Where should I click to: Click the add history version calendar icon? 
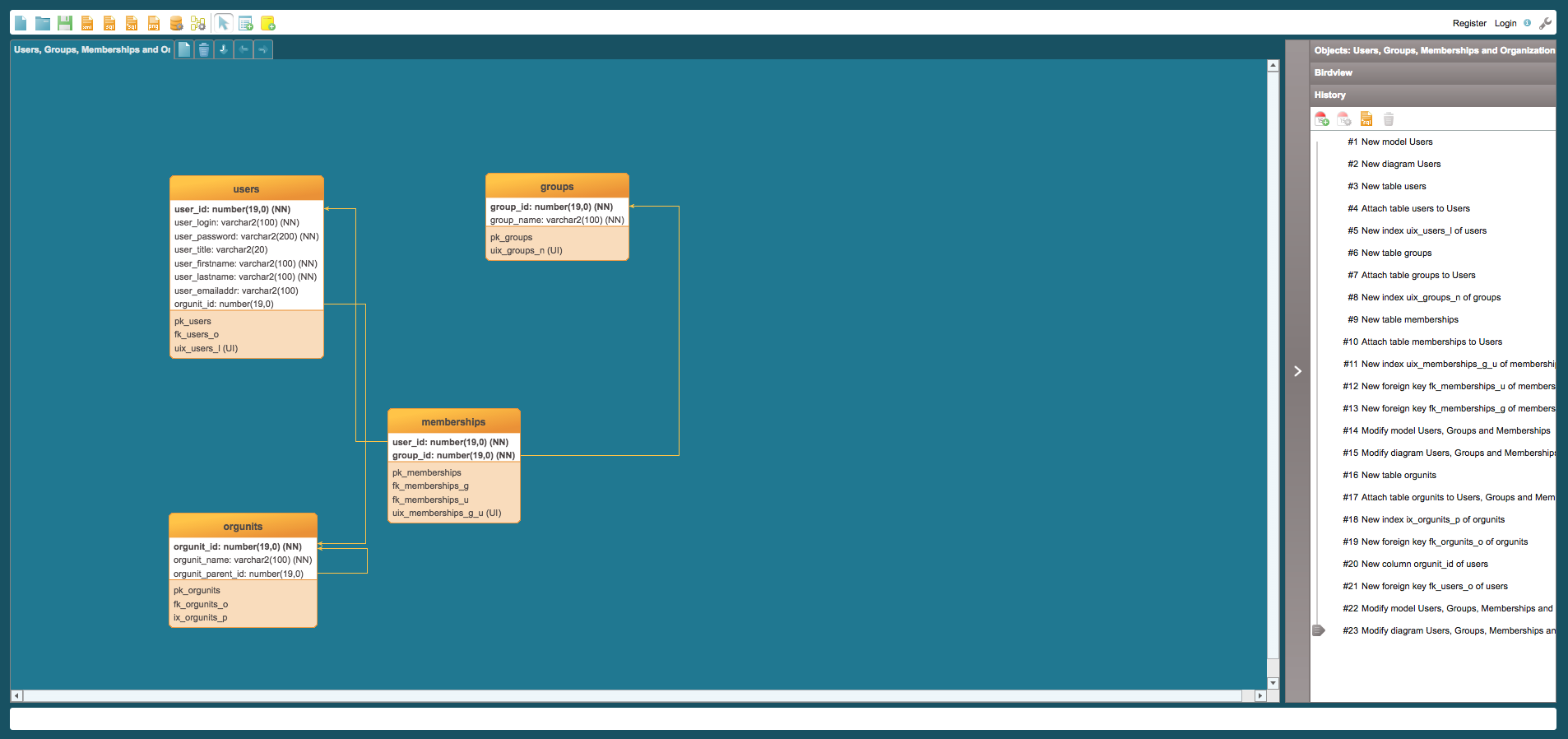point(1321,119)
